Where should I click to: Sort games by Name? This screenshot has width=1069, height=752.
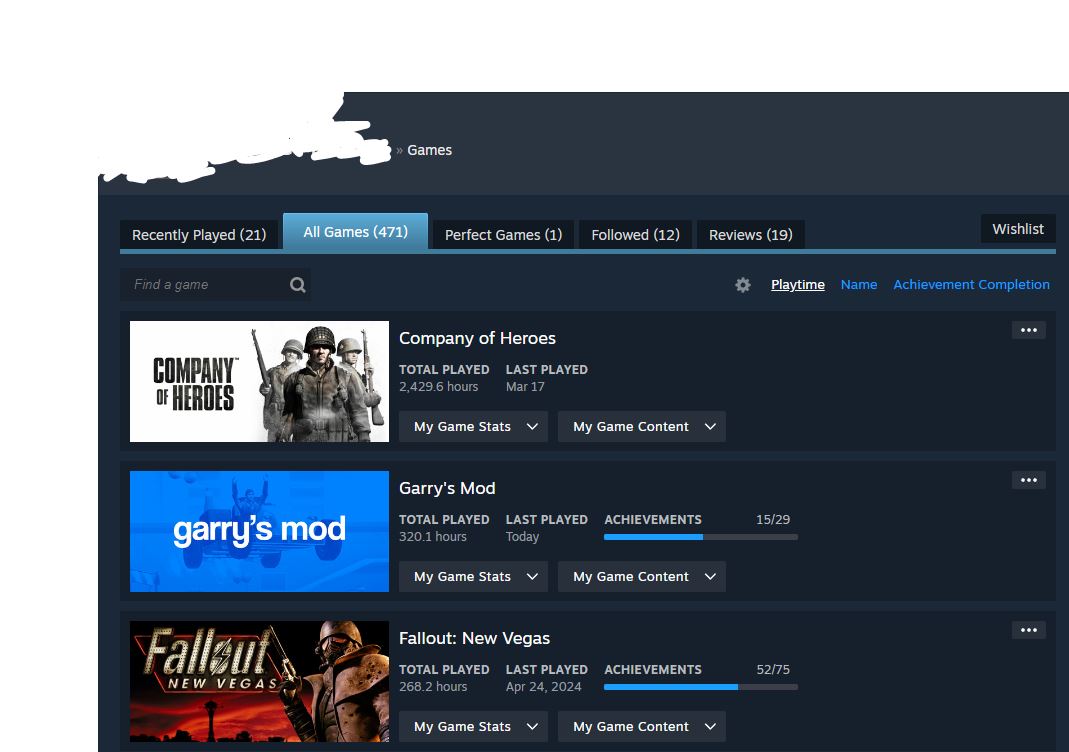[858, 285]
